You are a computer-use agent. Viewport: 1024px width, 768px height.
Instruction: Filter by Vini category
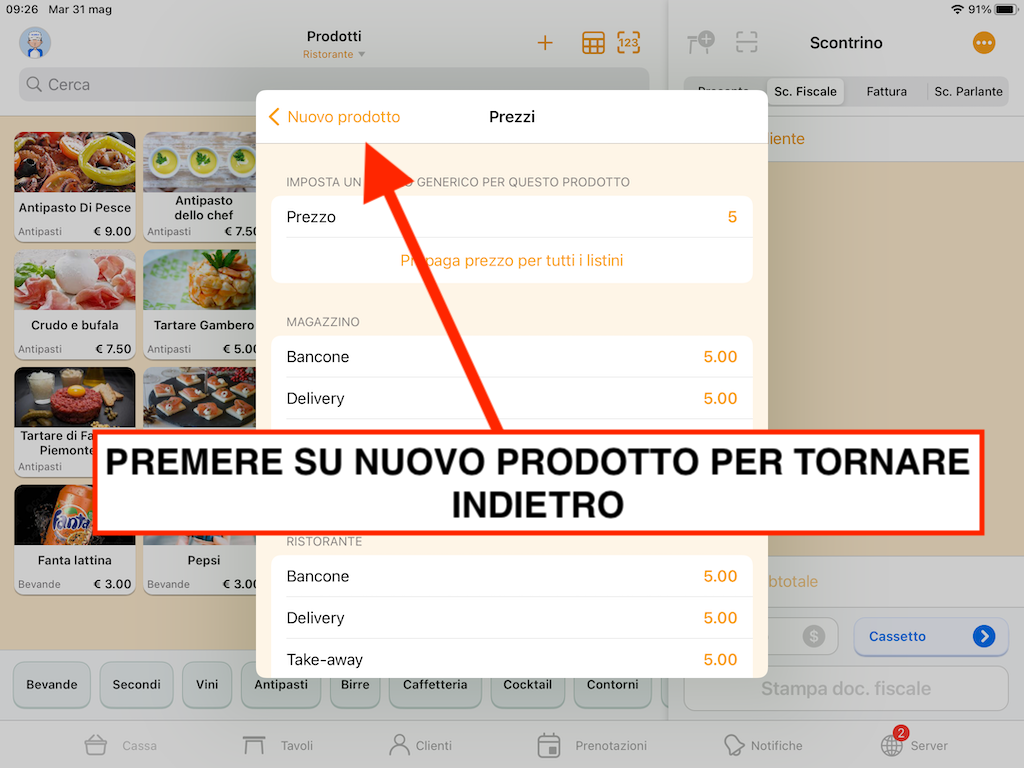click(207, 684)
